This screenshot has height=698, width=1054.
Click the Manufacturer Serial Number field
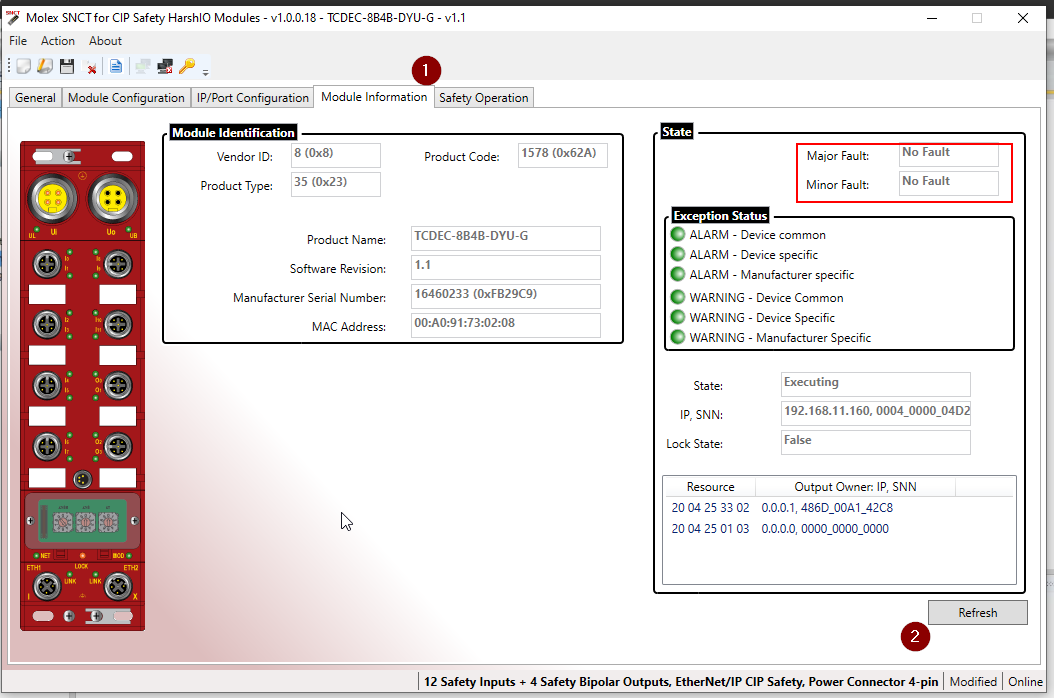coord(505,296)
